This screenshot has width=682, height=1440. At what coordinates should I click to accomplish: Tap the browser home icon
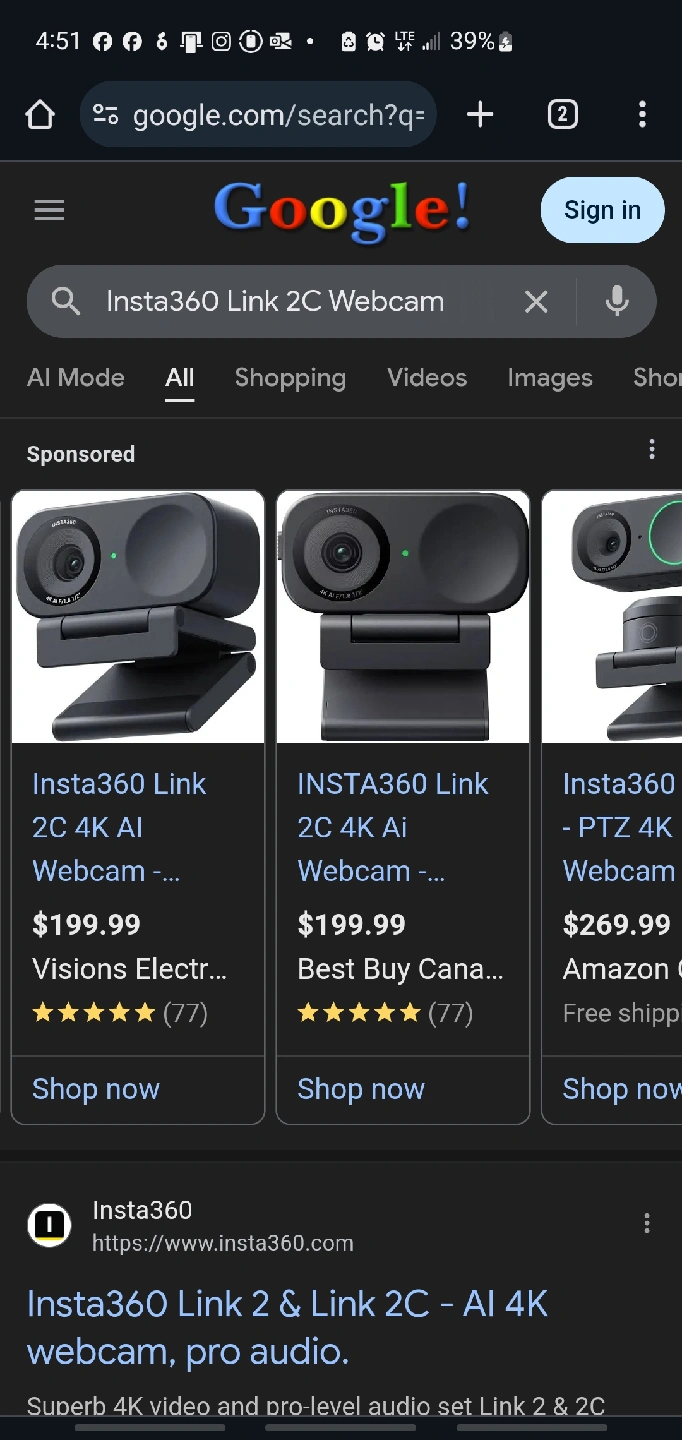coord(40,115)
